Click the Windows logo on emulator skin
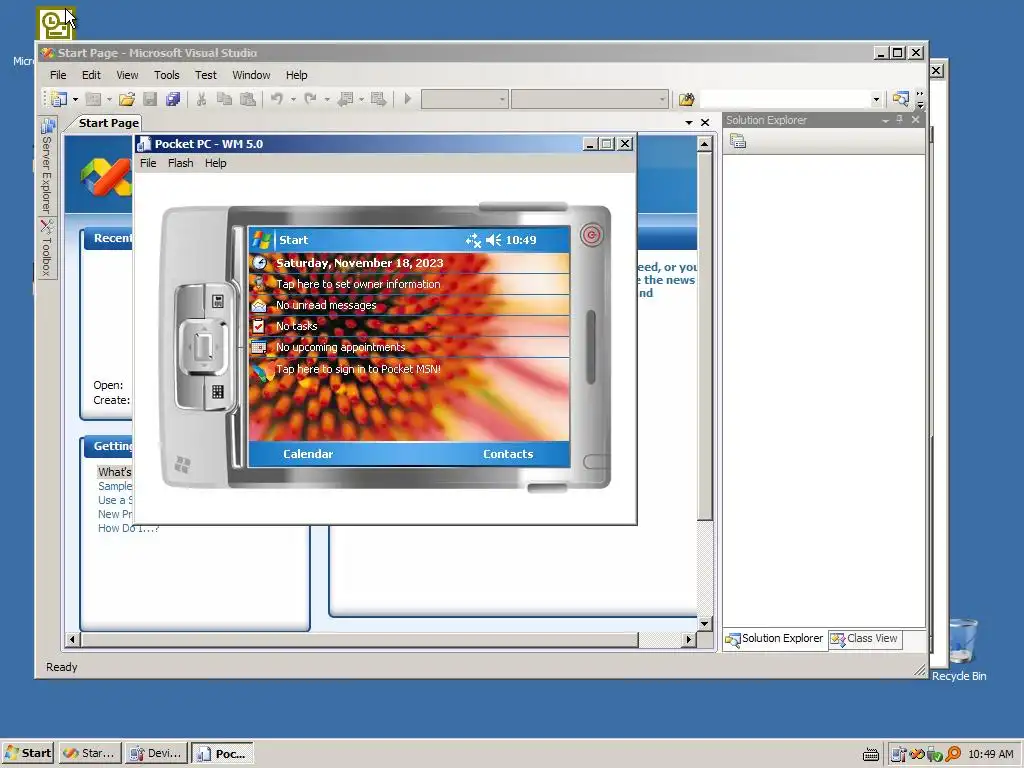 (x=182, y=464)
